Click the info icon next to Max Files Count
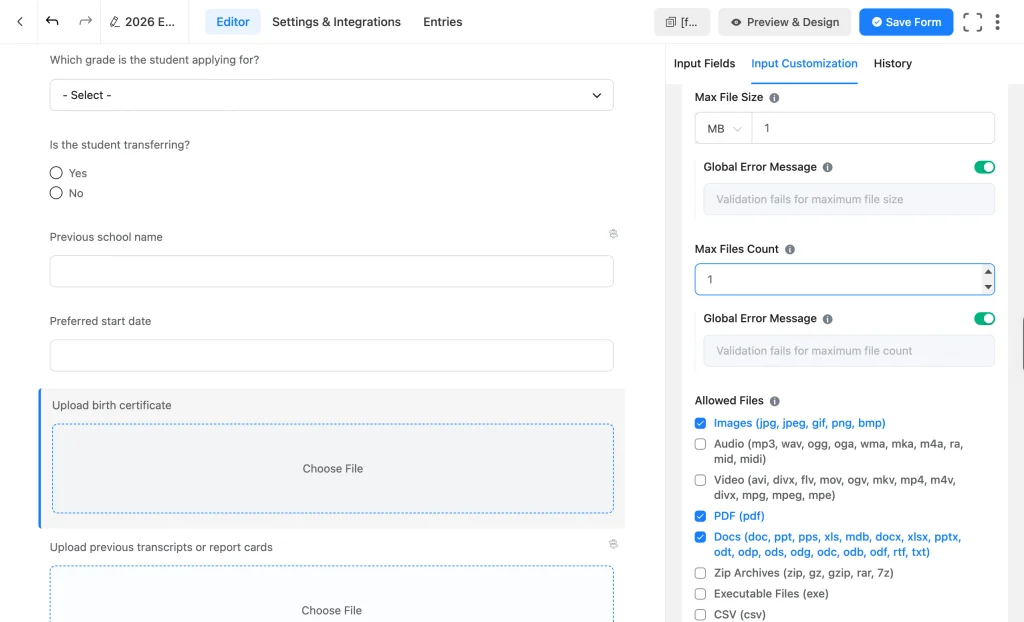The image size is (1024, 622). coord(790,250)
